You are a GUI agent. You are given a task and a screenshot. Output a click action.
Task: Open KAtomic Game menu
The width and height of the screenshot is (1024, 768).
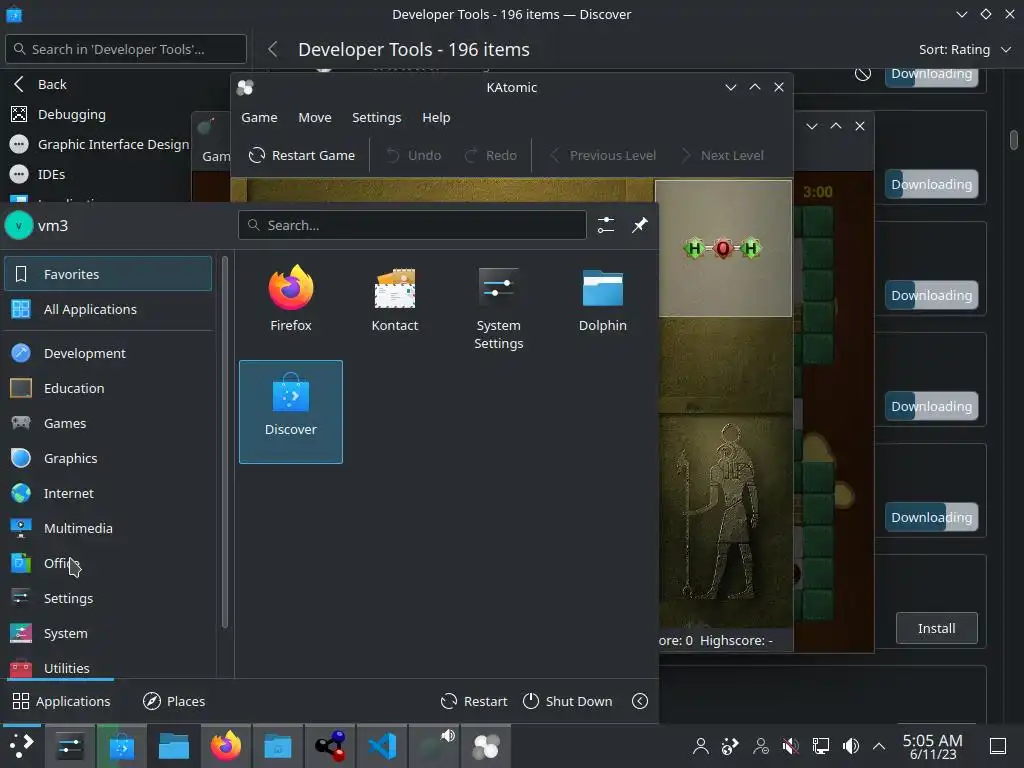tap(259, 118)
